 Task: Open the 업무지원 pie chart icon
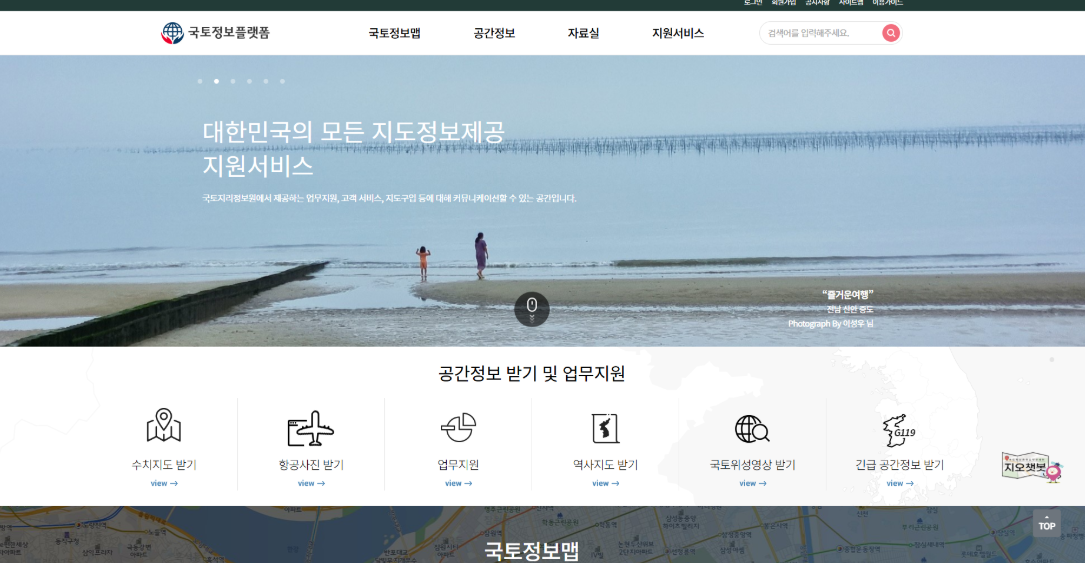(x=458, y=427)
